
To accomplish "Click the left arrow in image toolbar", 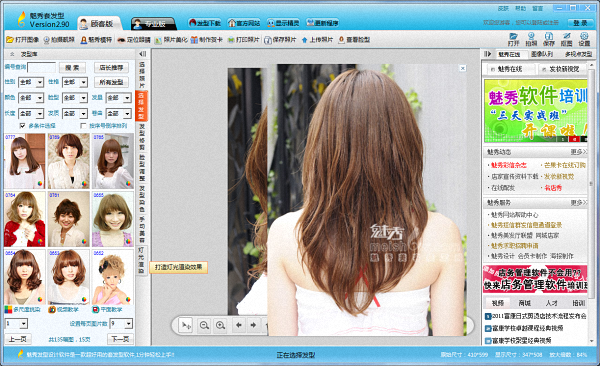I will click(x=239, y=325).
